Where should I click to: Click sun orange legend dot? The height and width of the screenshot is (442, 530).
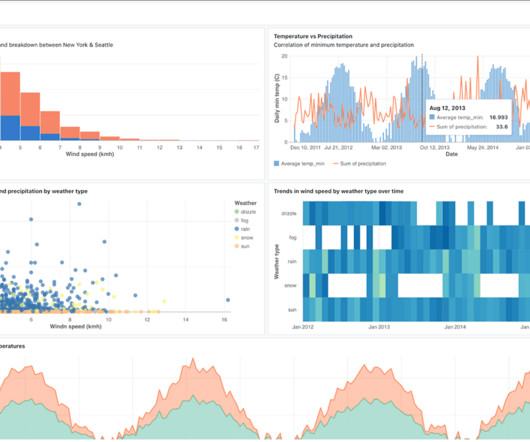[237, 246]
